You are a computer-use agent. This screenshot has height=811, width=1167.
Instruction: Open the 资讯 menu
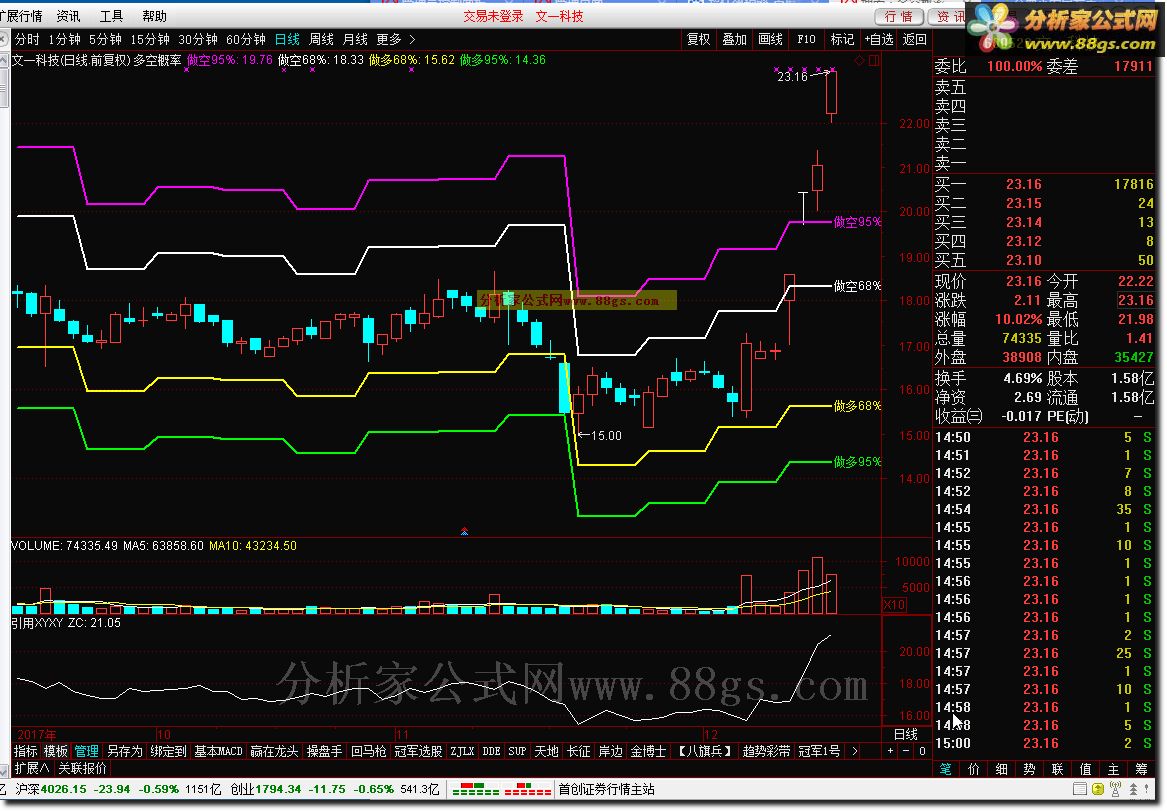coord(68,16)
